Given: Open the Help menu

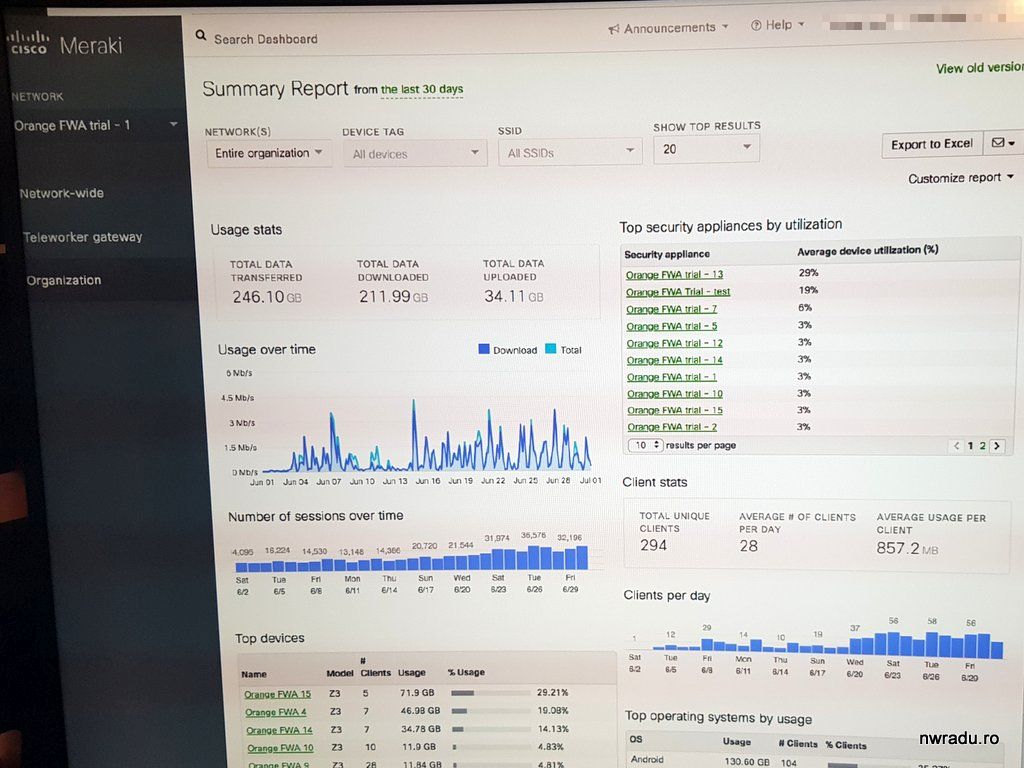Looking at the screenshot, I should pos(777,25).
